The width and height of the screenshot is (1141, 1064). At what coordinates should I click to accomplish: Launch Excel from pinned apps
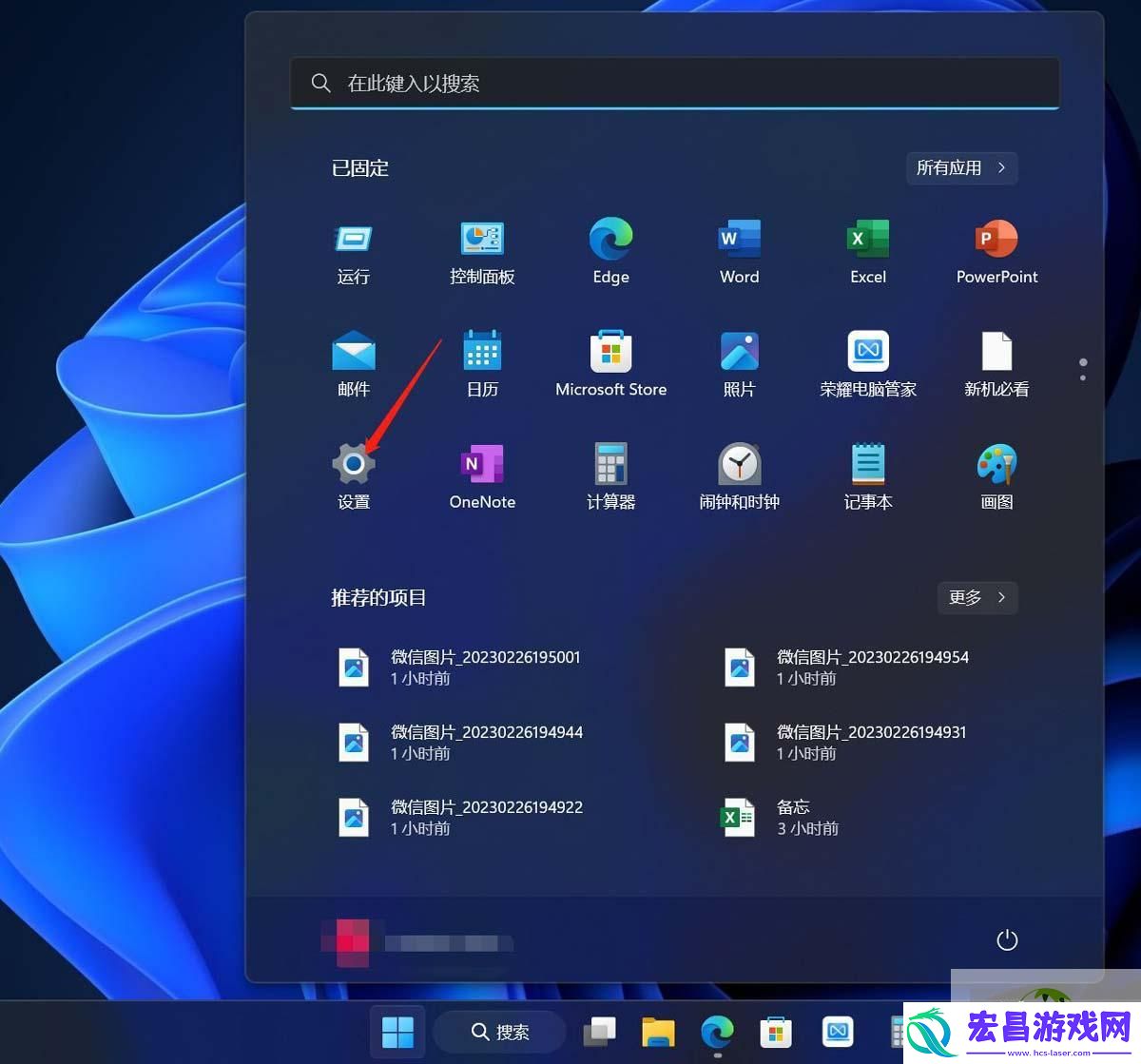[x=868, y=252]
